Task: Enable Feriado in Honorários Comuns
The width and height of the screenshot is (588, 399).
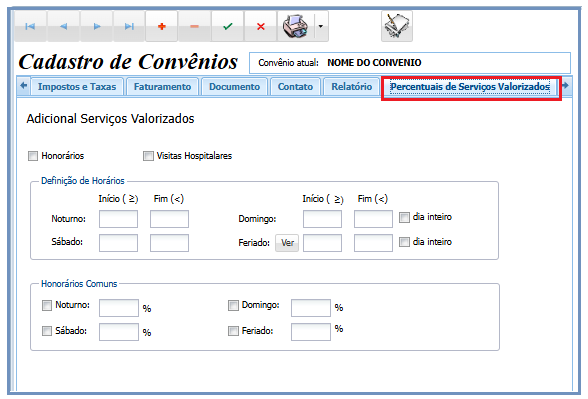Action: 233,331
